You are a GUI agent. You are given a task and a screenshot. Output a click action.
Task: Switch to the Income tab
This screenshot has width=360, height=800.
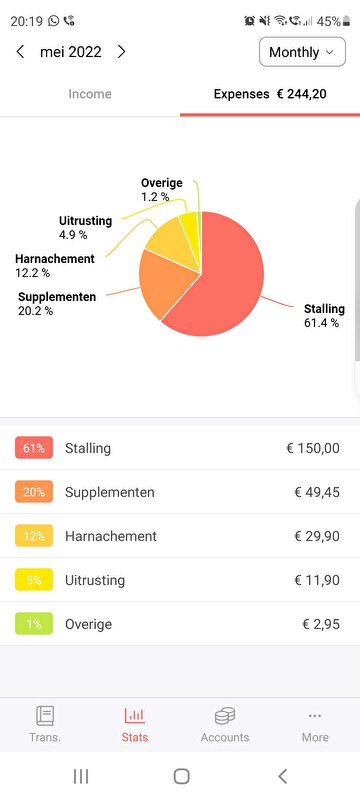(x=90, y=94)
